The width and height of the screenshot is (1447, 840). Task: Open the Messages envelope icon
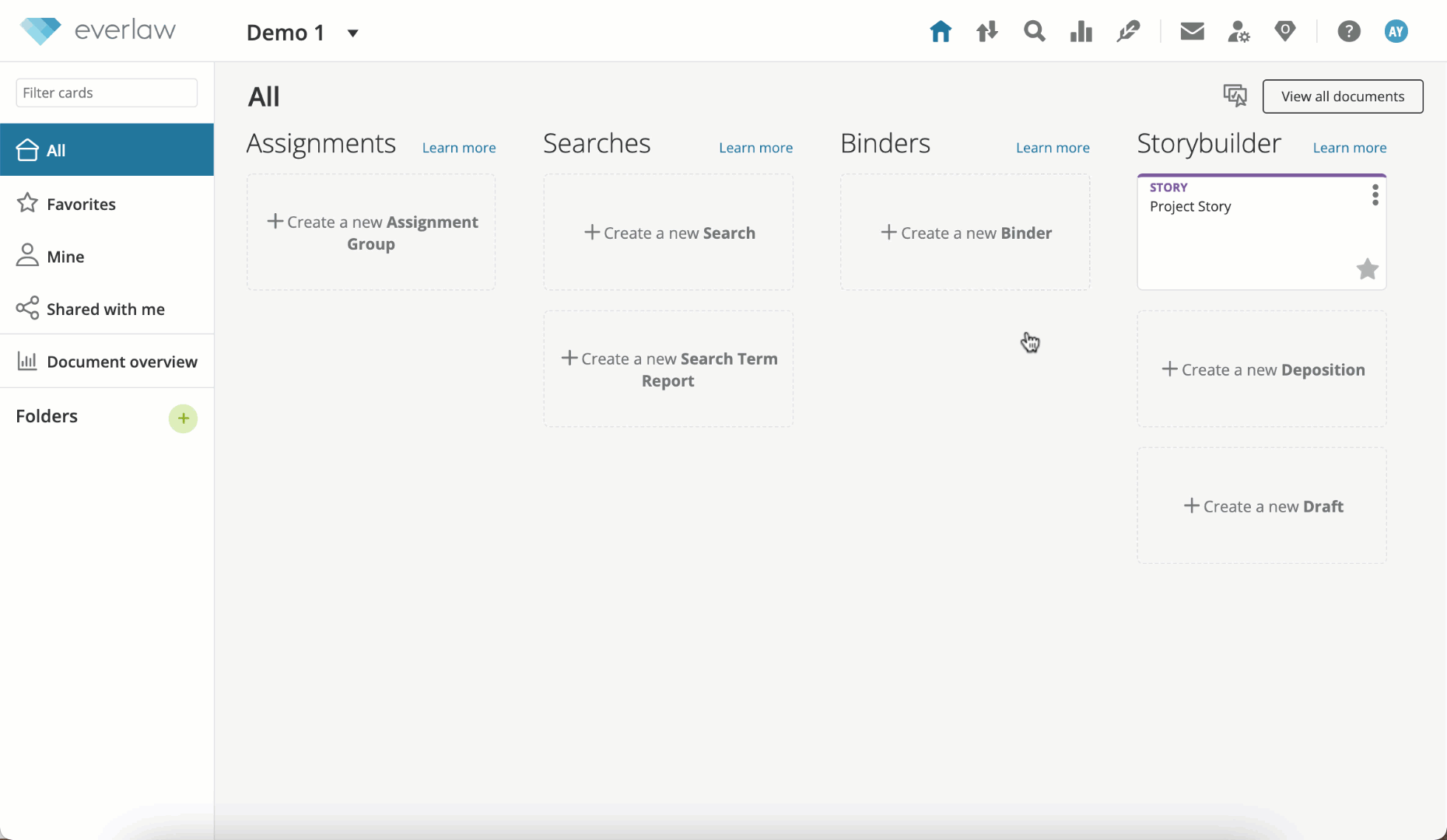(1192, 32)
